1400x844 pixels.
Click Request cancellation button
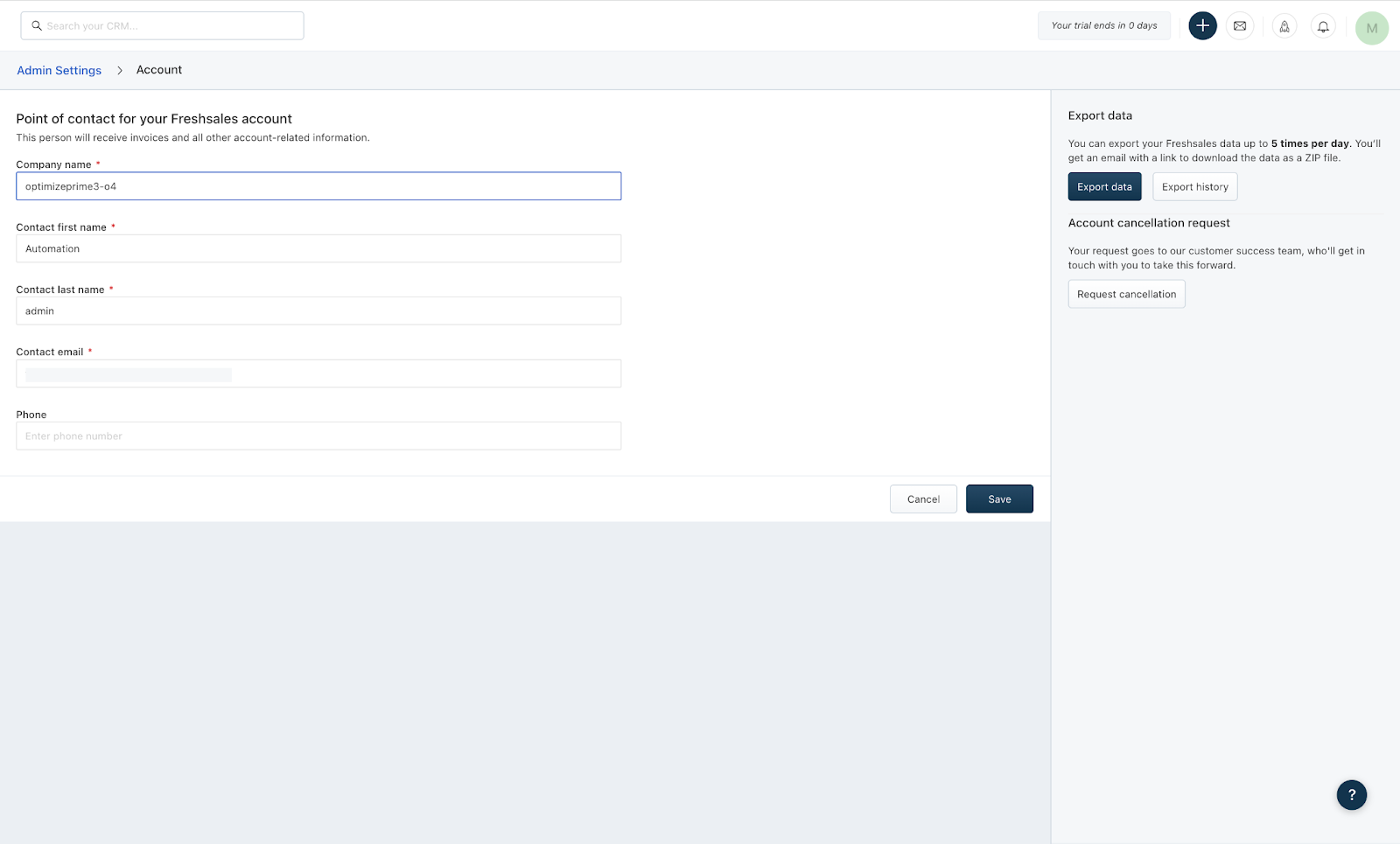click(1126, 295)
